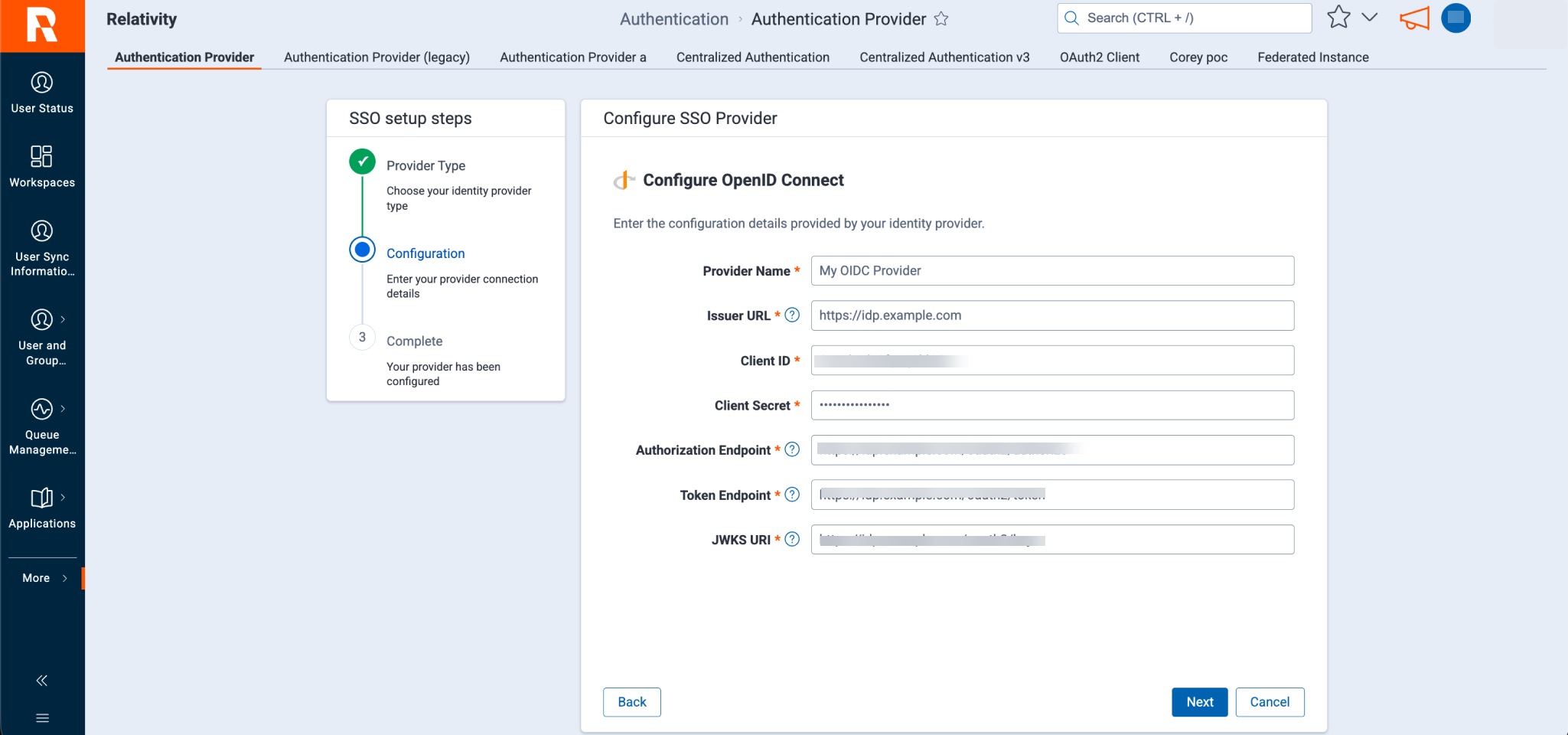Screen dimensions: 1568x735
Task: Click the Back button
Action: click(632, 702)
